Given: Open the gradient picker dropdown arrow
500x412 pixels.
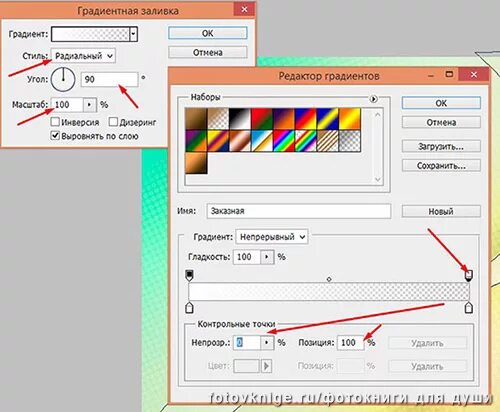Looking at the screenshot, I should tap(134, 34).
